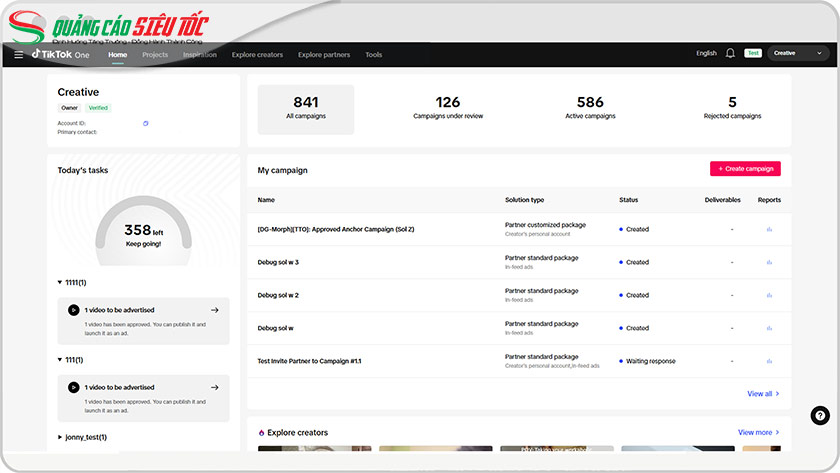The image size is (840, 473).
Task: Click the View all campaigns link
Action: [x=763, y=394]
